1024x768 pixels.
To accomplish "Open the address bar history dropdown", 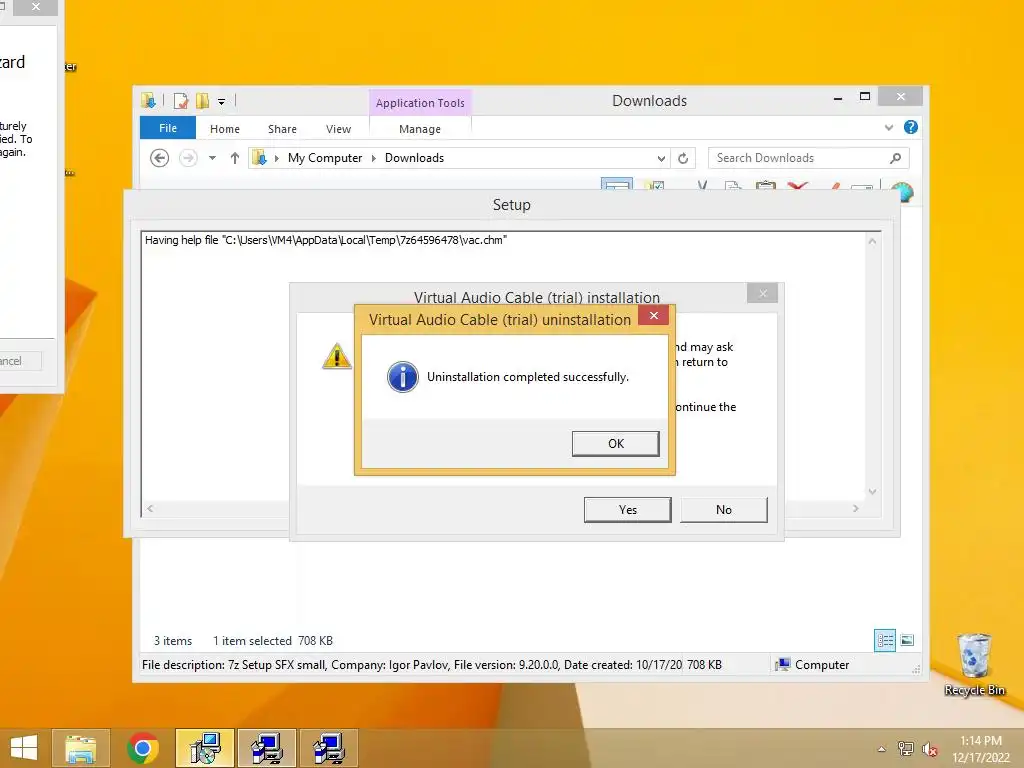I will point(661,158).
